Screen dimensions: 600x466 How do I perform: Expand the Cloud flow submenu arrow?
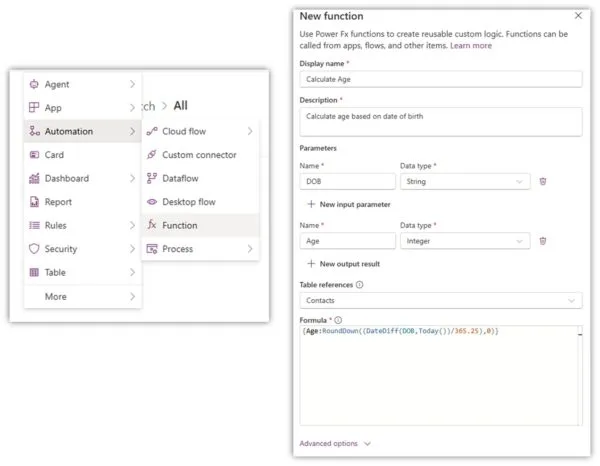click(250, 131)
